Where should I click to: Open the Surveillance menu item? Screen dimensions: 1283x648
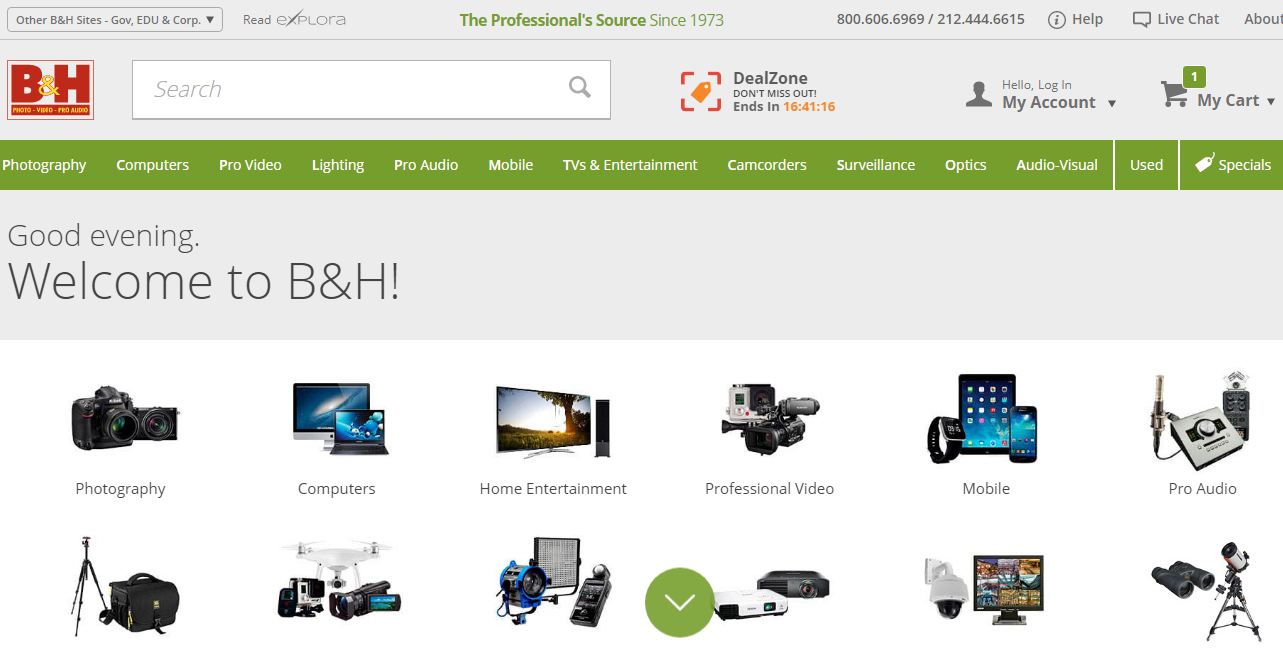point(875,165)
